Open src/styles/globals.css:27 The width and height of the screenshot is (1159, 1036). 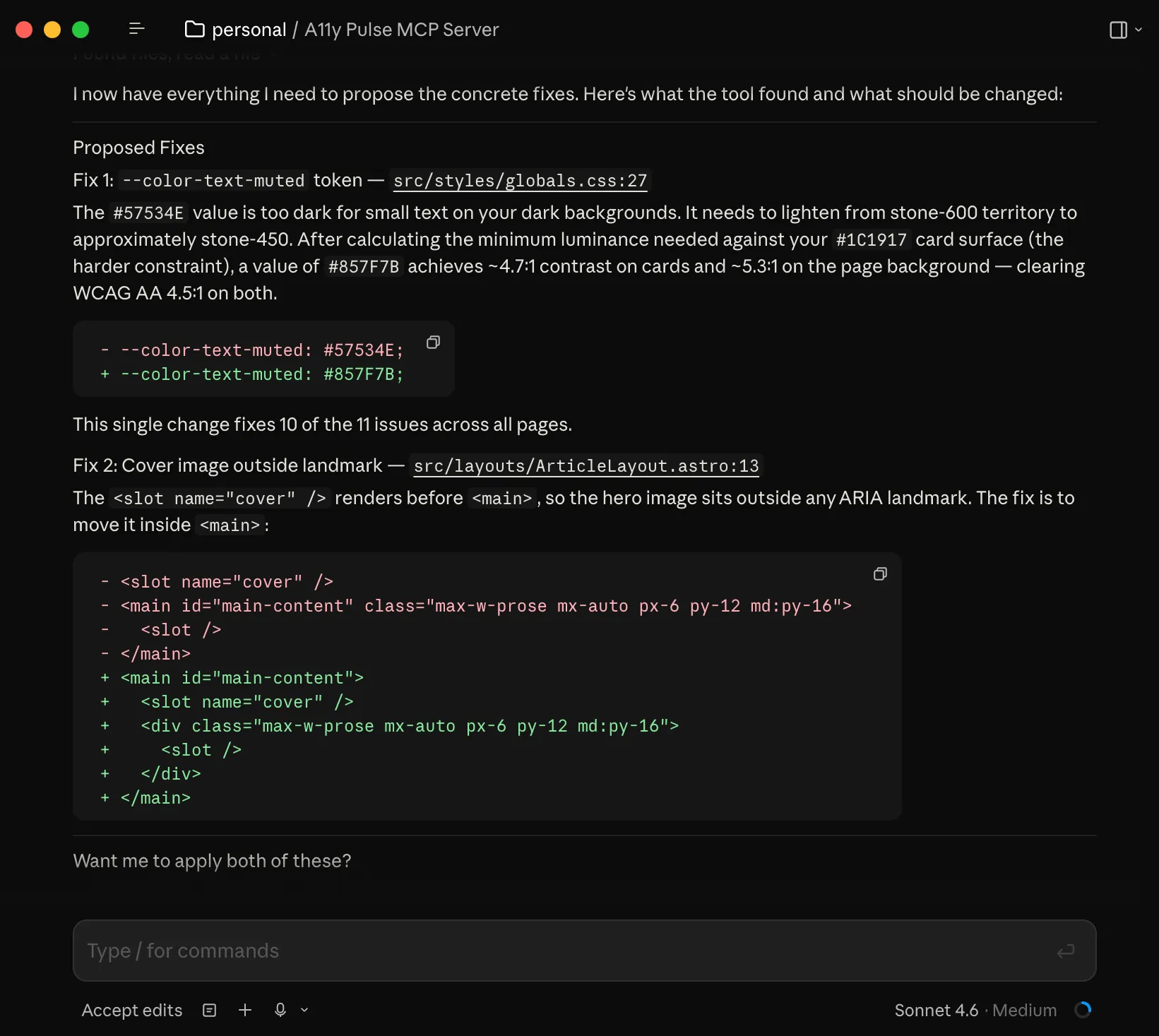tap(520, 181)
